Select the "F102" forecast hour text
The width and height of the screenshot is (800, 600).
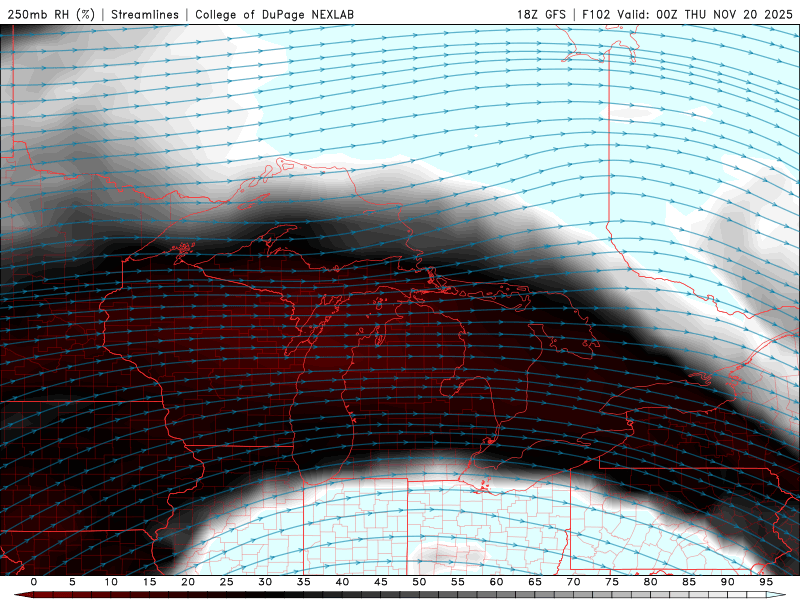coord(596,14)
